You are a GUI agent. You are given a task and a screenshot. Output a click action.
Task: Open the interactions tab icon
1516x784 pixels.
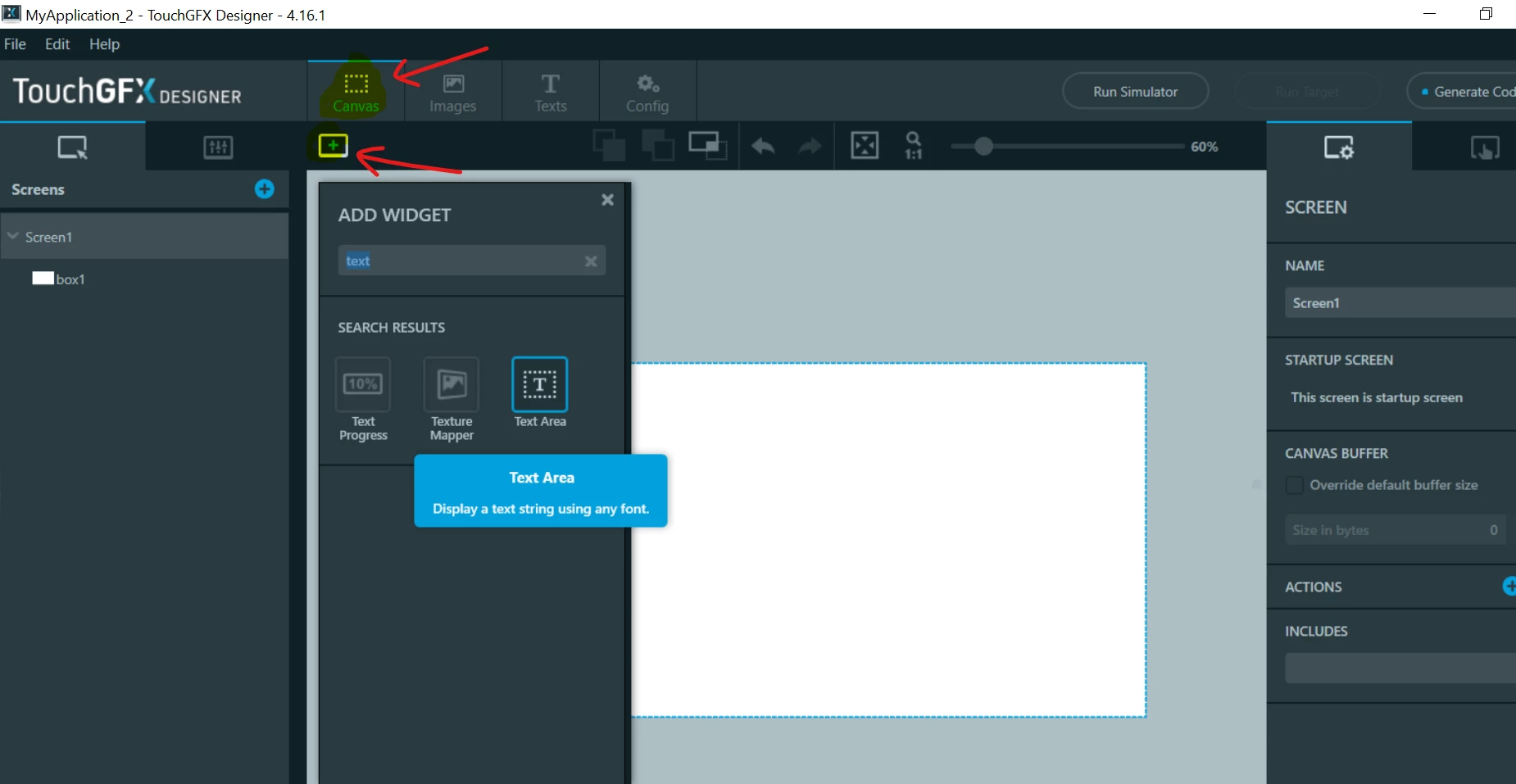[1484, 147]
